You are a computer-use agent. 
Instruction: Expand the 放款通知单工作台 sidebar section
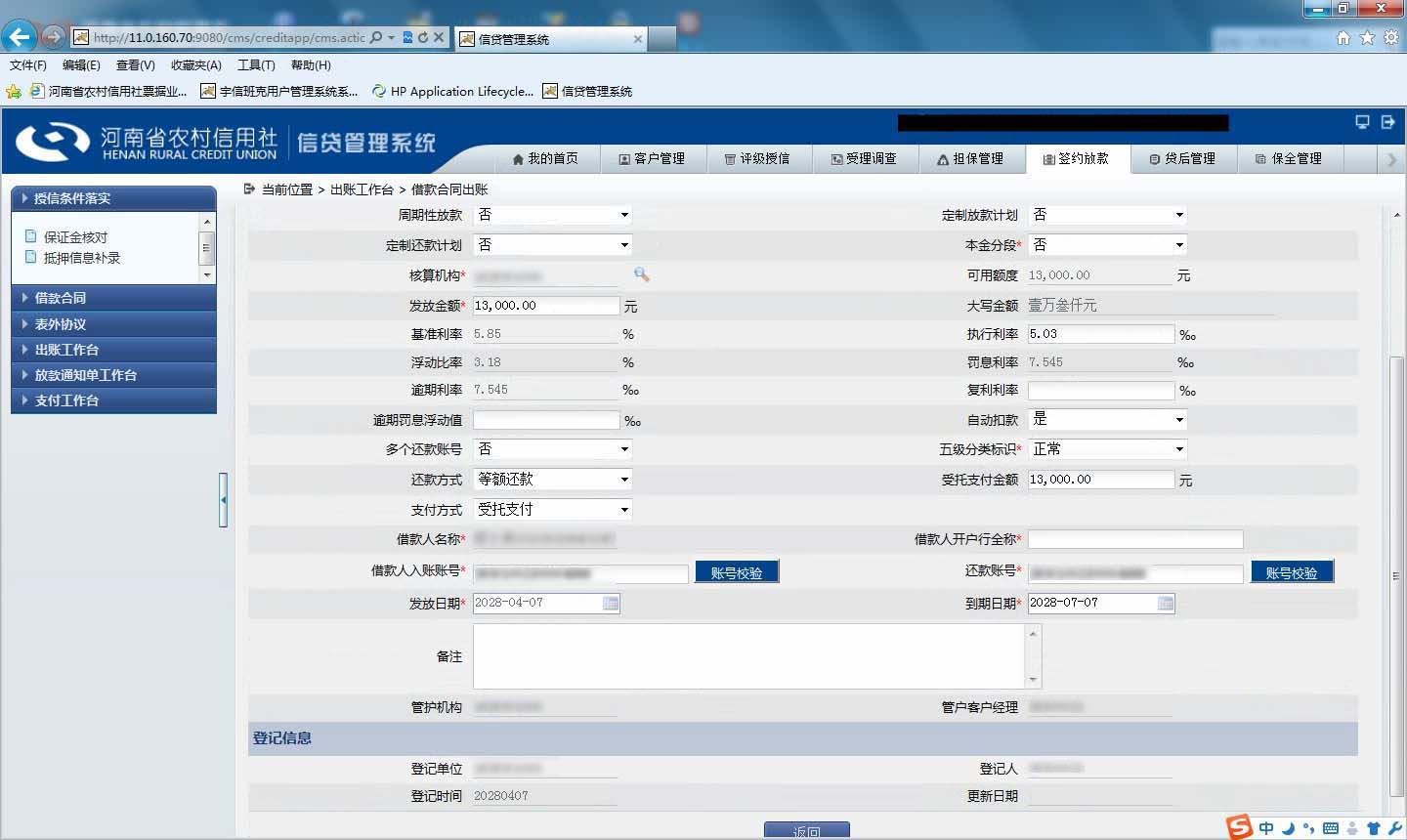113,375
